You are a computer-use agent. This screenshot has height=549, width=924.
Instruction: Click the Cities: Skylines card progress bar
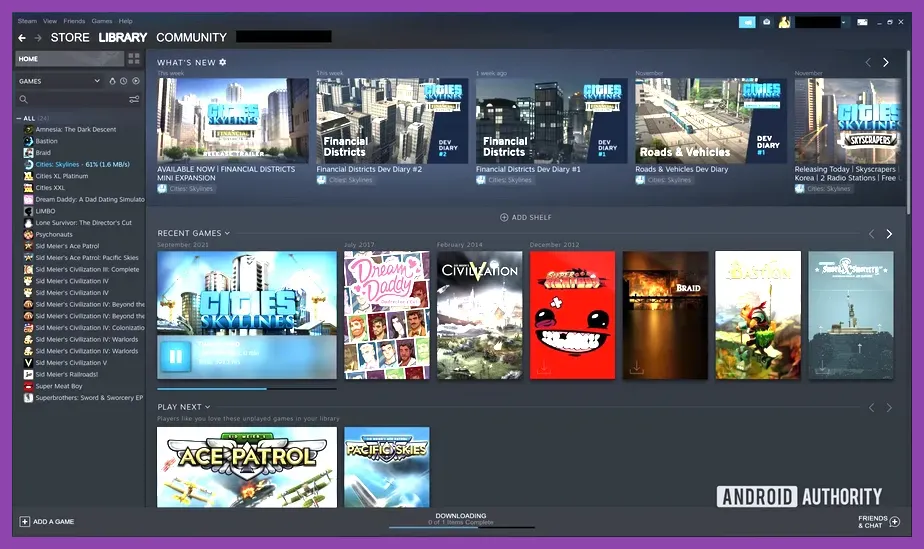pyautogui.click(x=247, y=389)
